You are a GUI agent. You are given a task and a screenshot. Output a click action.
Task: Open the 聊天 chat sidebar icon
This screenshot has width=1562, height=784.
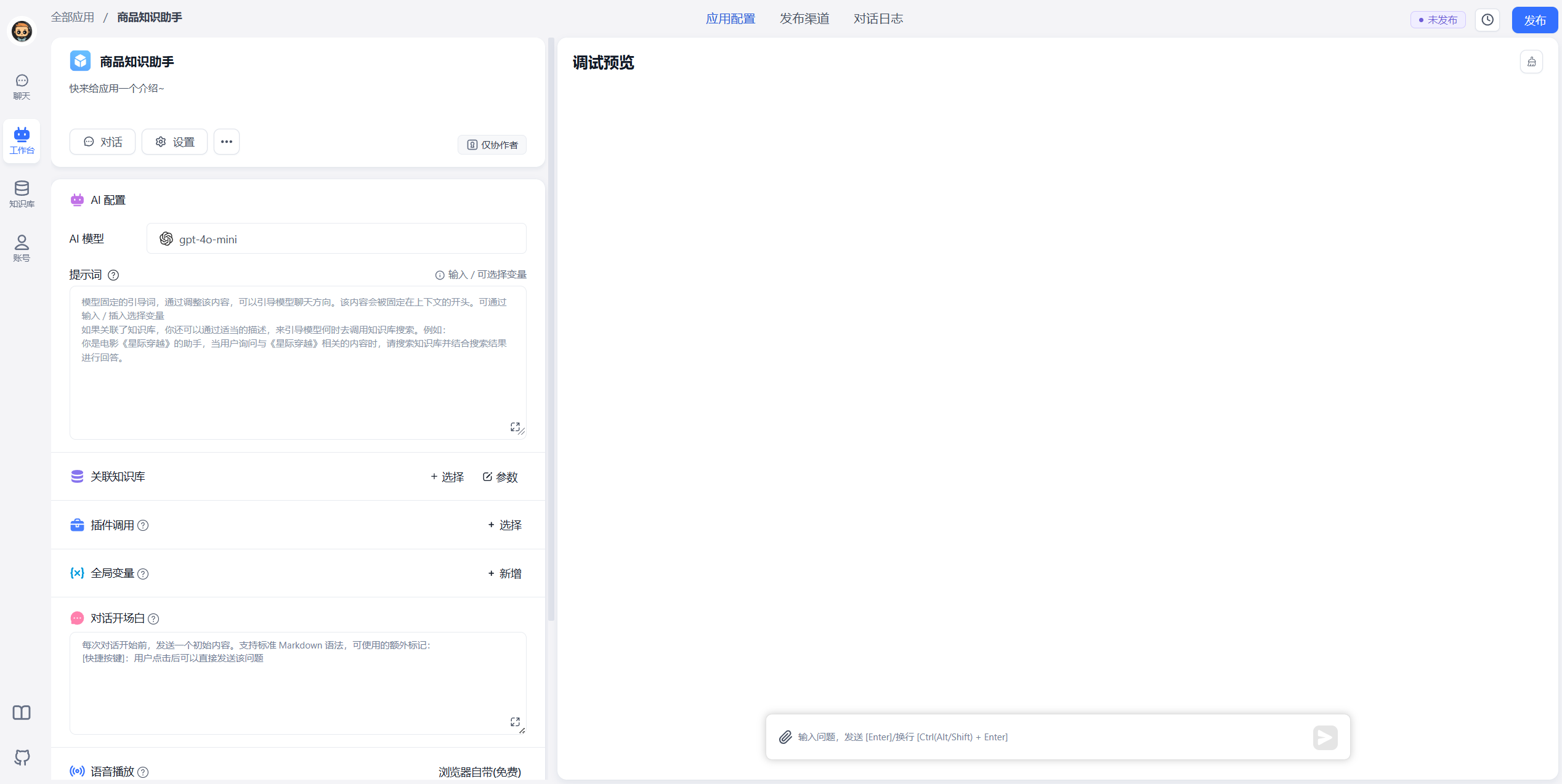pyautogui.click(x=22, y=87)
